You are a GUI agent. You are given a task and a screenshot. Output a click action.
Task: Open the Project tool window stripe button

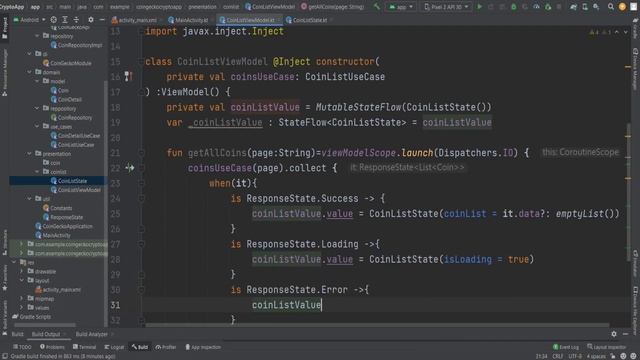click(4, 29)
